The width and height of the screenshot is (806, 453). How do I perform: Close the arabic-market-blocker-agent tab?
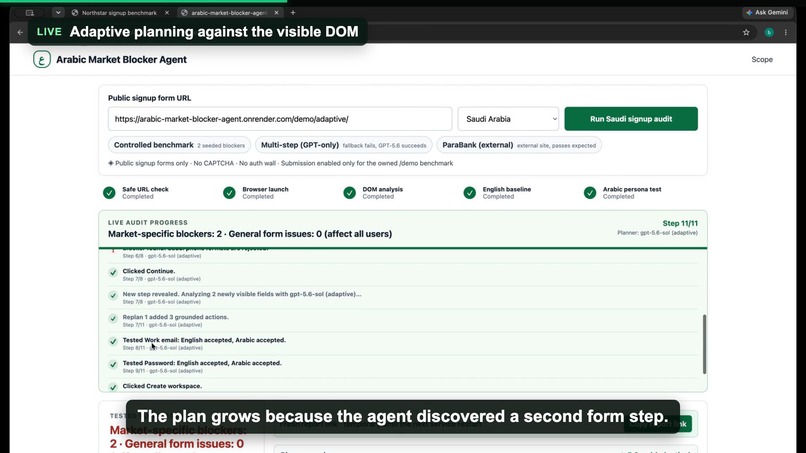[277, 12]
